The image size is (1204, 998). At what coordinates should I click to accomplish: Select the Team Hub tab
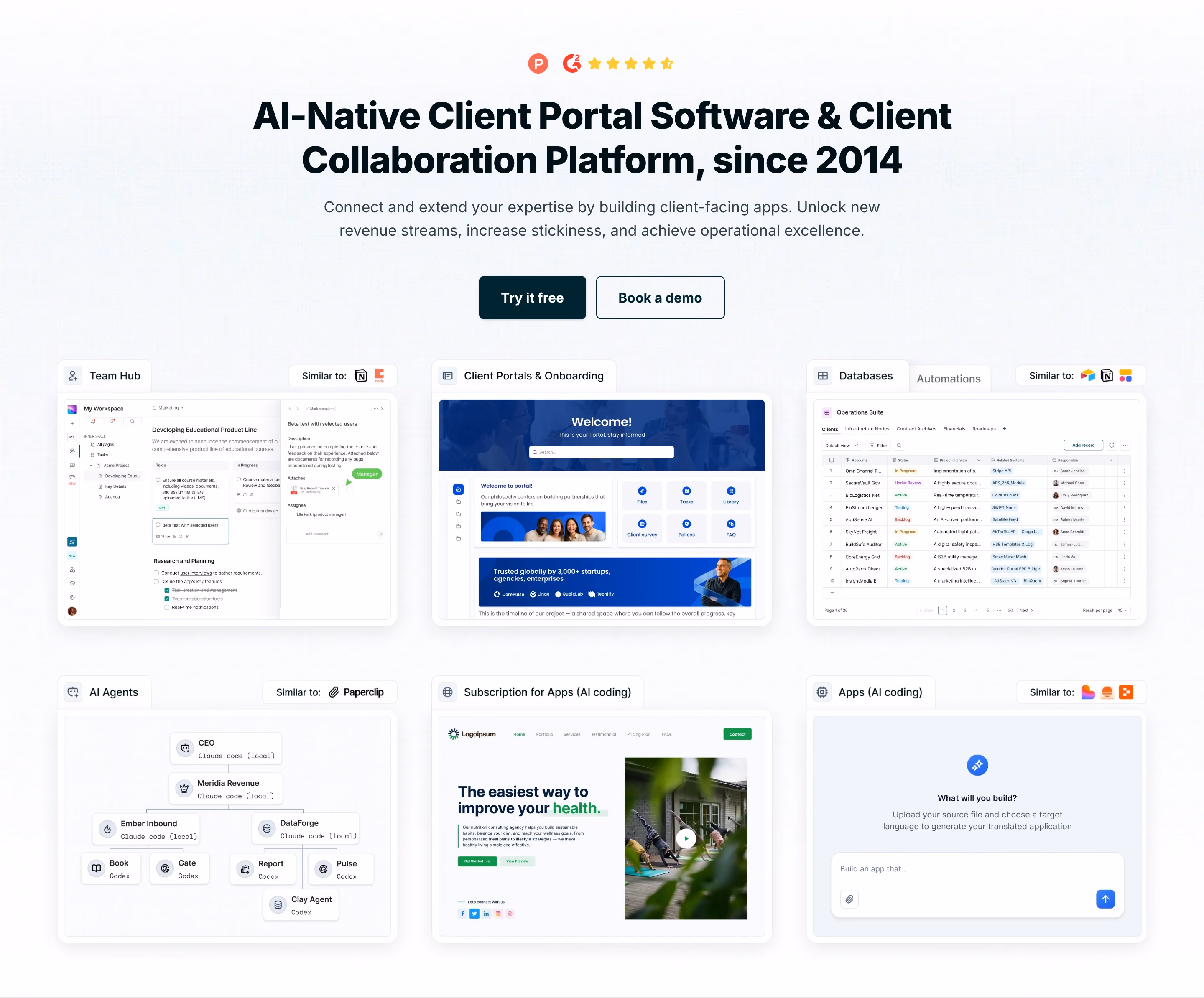[x=105, y=376]
